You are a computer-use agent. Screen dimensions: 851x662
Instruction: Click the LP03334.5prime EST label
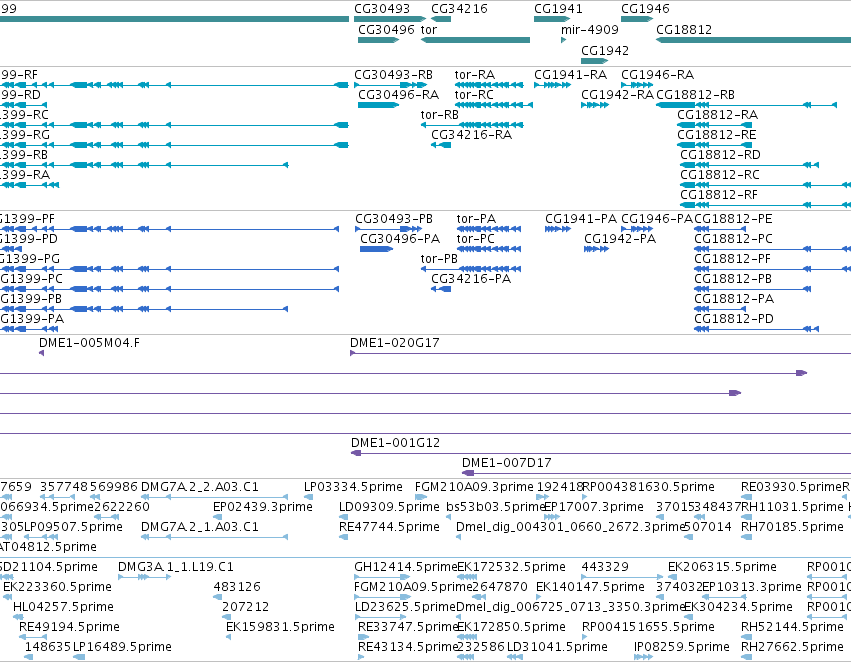353,487
